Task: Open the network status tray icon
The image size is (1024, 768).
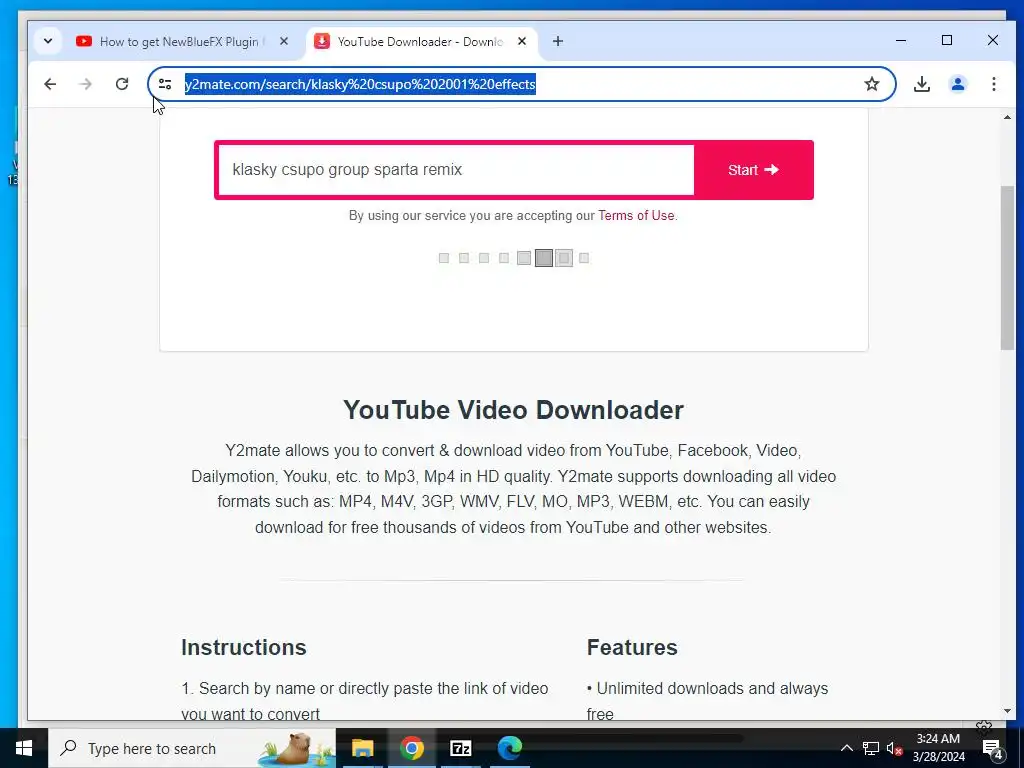Action: [x=871, y=748]
